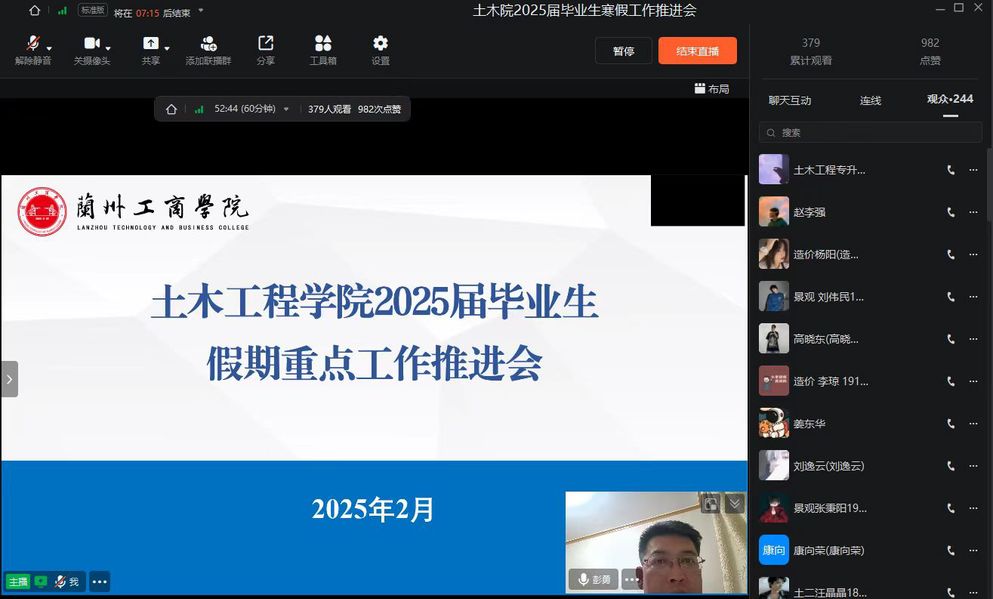Click the audience 搜索 search field

click(870, 132)
